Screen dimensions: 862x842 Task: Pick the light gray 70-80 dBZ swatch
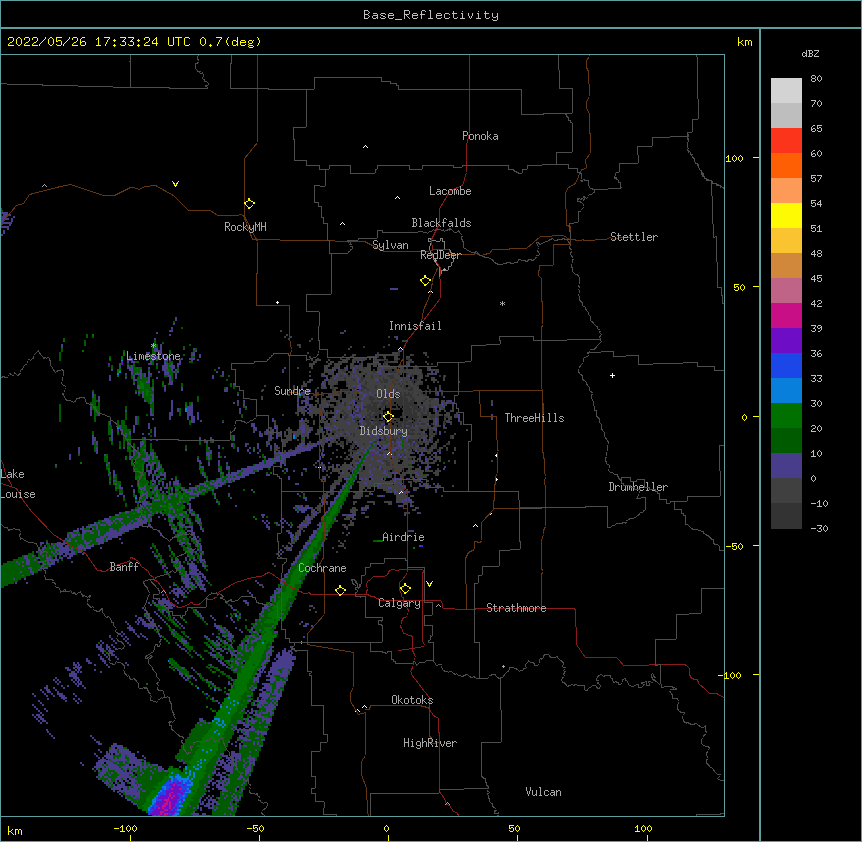[x=786, y=91]
